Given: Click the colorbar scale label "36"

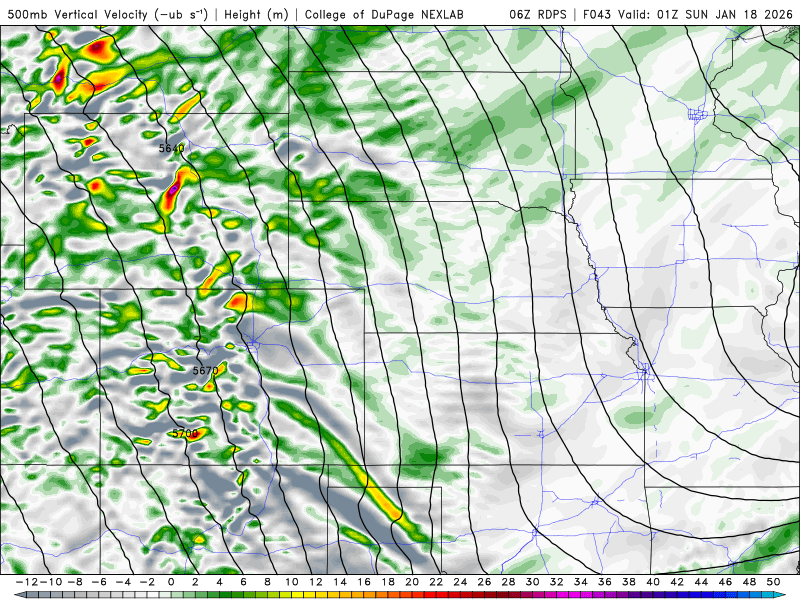Looking at the screenshot, I should [x=605, y=582].
